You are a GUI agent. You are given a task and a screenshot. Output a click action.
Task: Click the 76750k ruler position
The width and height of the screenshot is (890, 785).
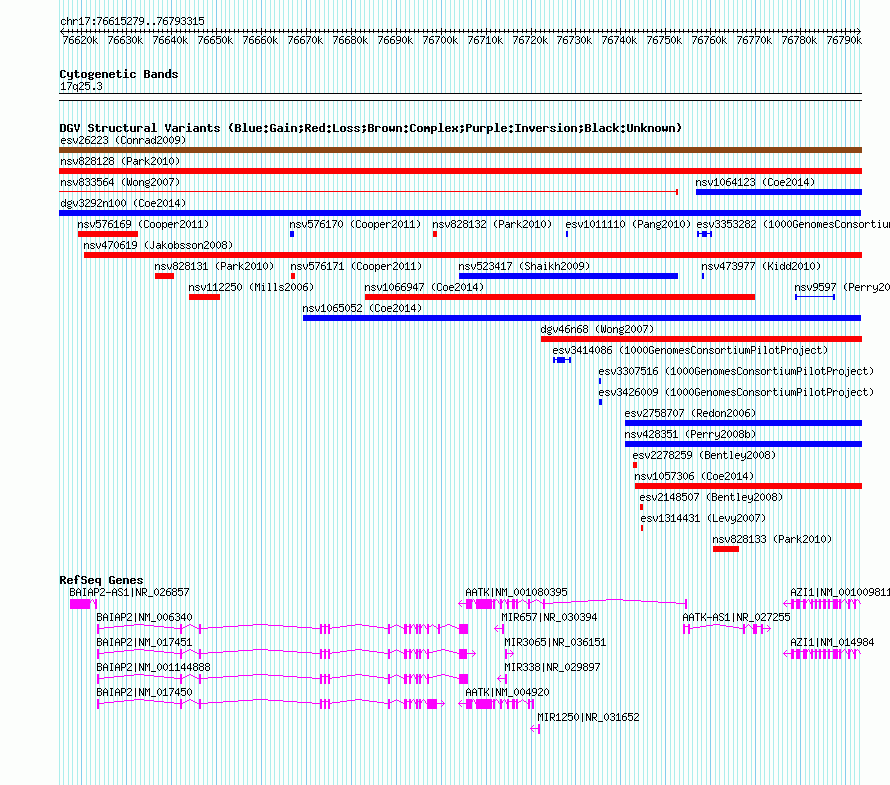pyautogui.click(x=664, y=40)
